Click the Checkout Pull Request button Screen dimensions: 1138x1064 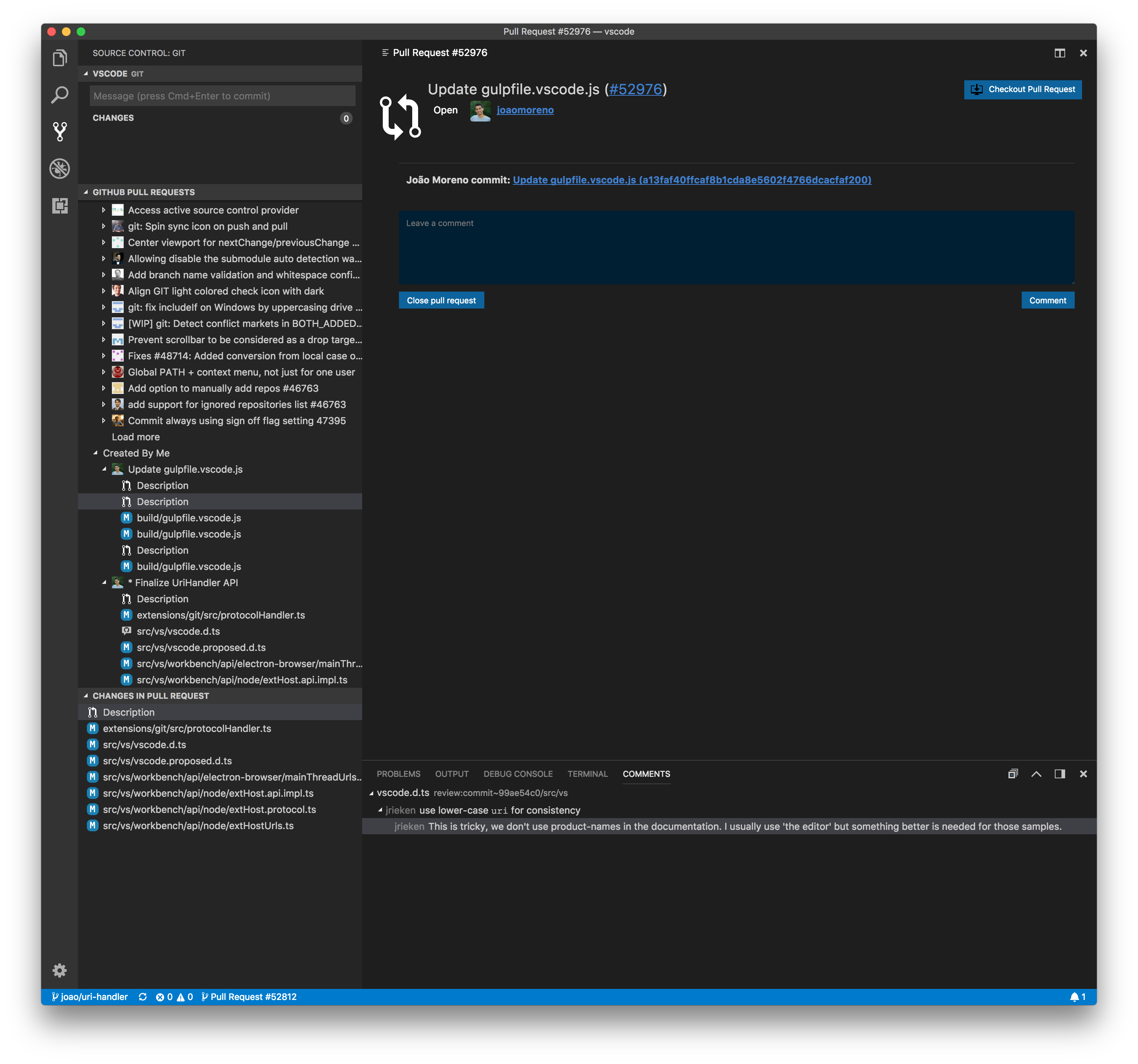1022,89
